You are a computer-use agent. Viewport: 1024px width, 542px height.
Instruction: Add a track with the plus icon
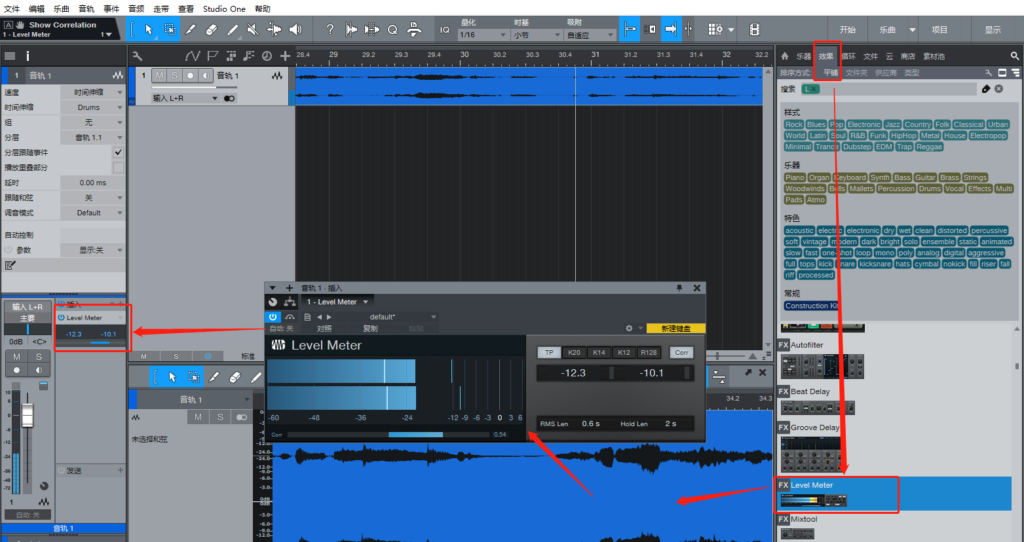tap(285, 56)
